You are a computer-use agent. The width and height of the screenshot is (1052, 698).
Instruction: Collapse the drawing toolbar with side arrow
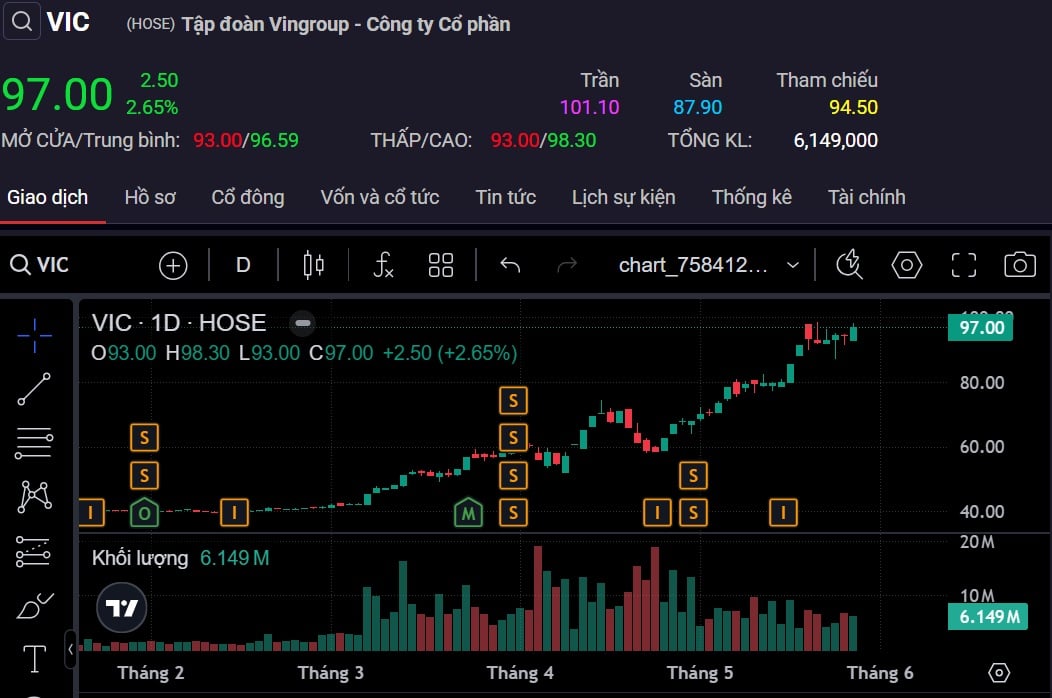click(70, 650)
